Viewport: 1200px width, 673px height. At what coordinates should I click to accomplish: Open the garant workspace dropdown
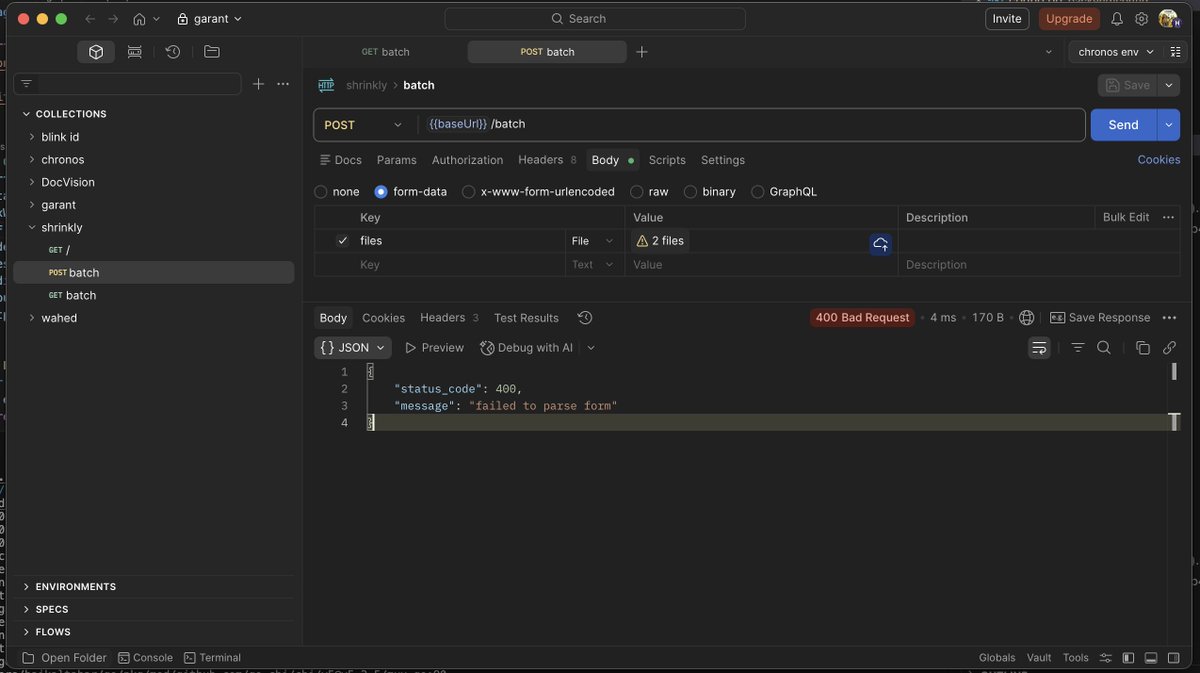pos(209,19)
